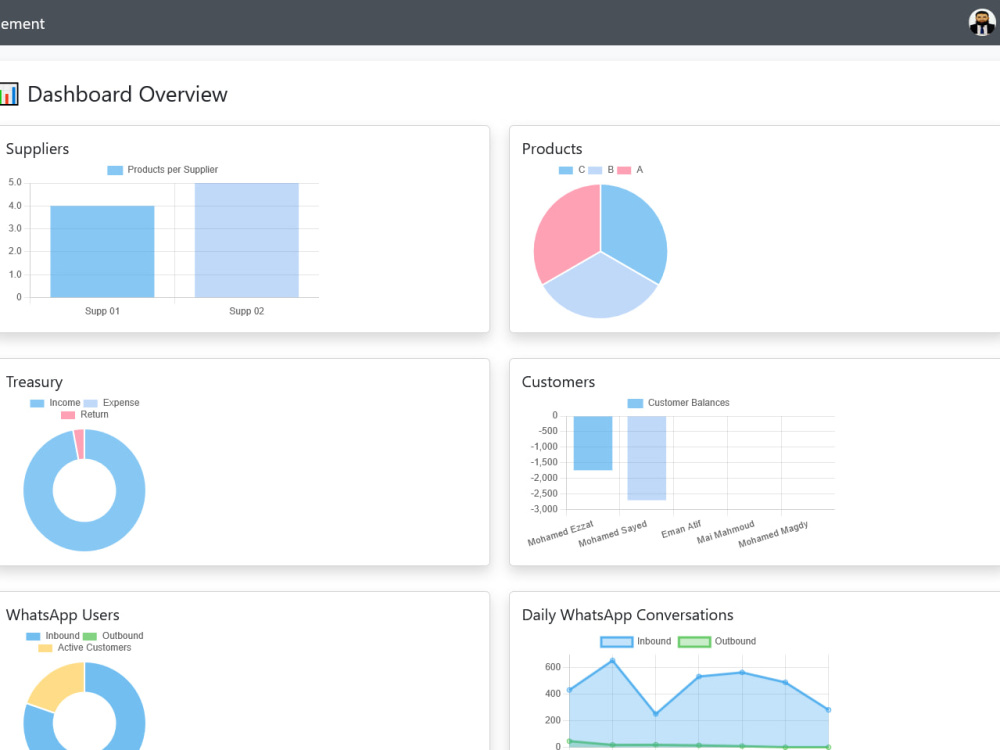
Task: Click the Mohamed Magdy axis label
Action: (x=773, y=534)
